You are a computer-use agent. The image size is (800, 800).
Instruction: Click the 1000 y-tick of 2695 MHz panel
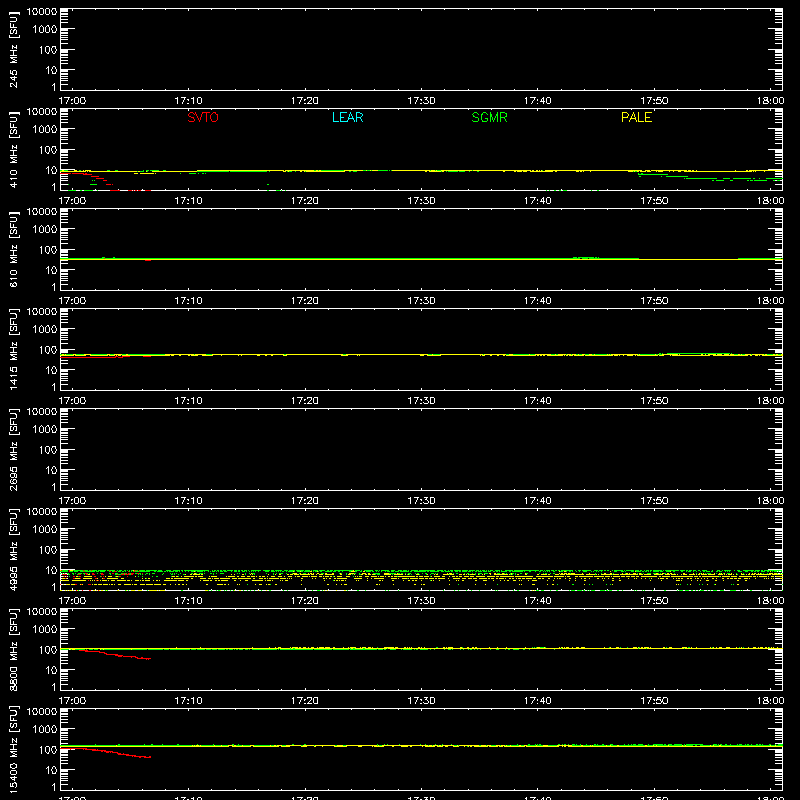45,430
